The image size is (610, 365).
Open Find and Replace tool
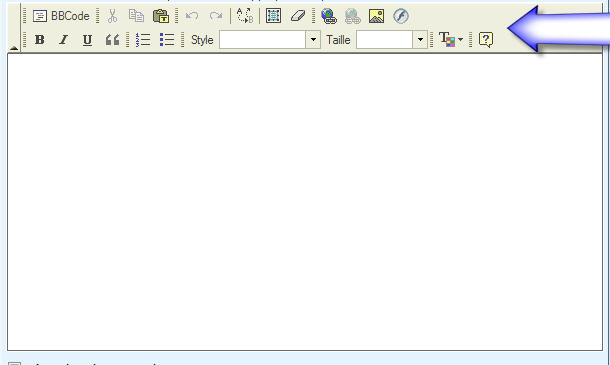coord(245,16)
